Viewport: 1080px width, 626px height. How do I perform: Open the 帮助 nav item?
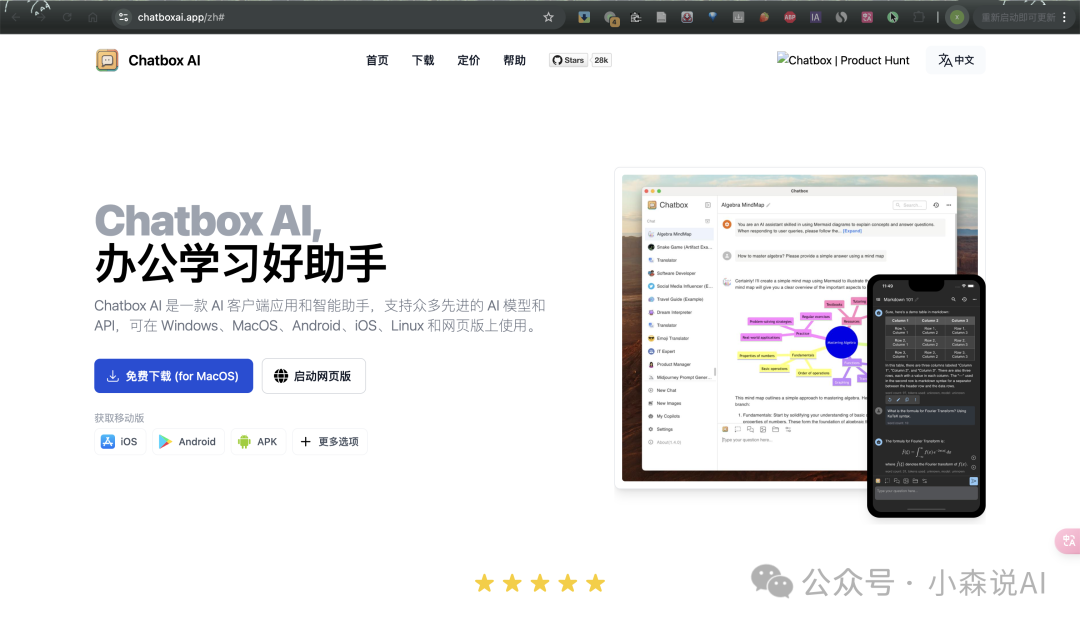point(515,61)
